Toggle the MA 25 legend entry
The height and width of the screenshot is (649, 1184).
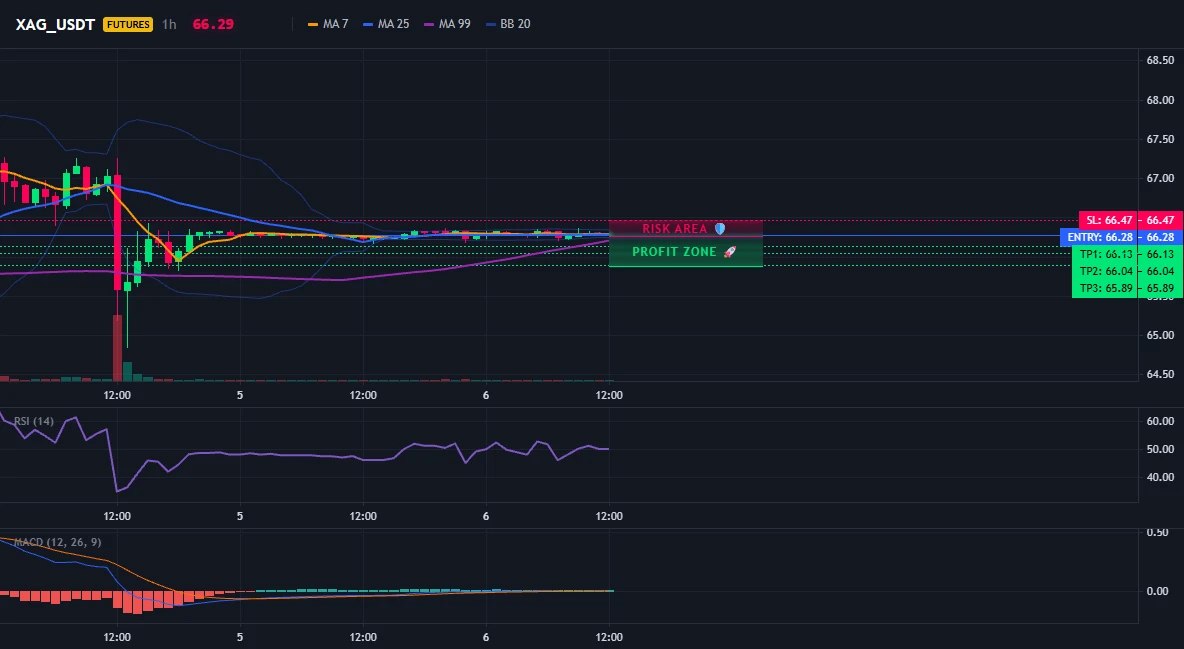386,24
